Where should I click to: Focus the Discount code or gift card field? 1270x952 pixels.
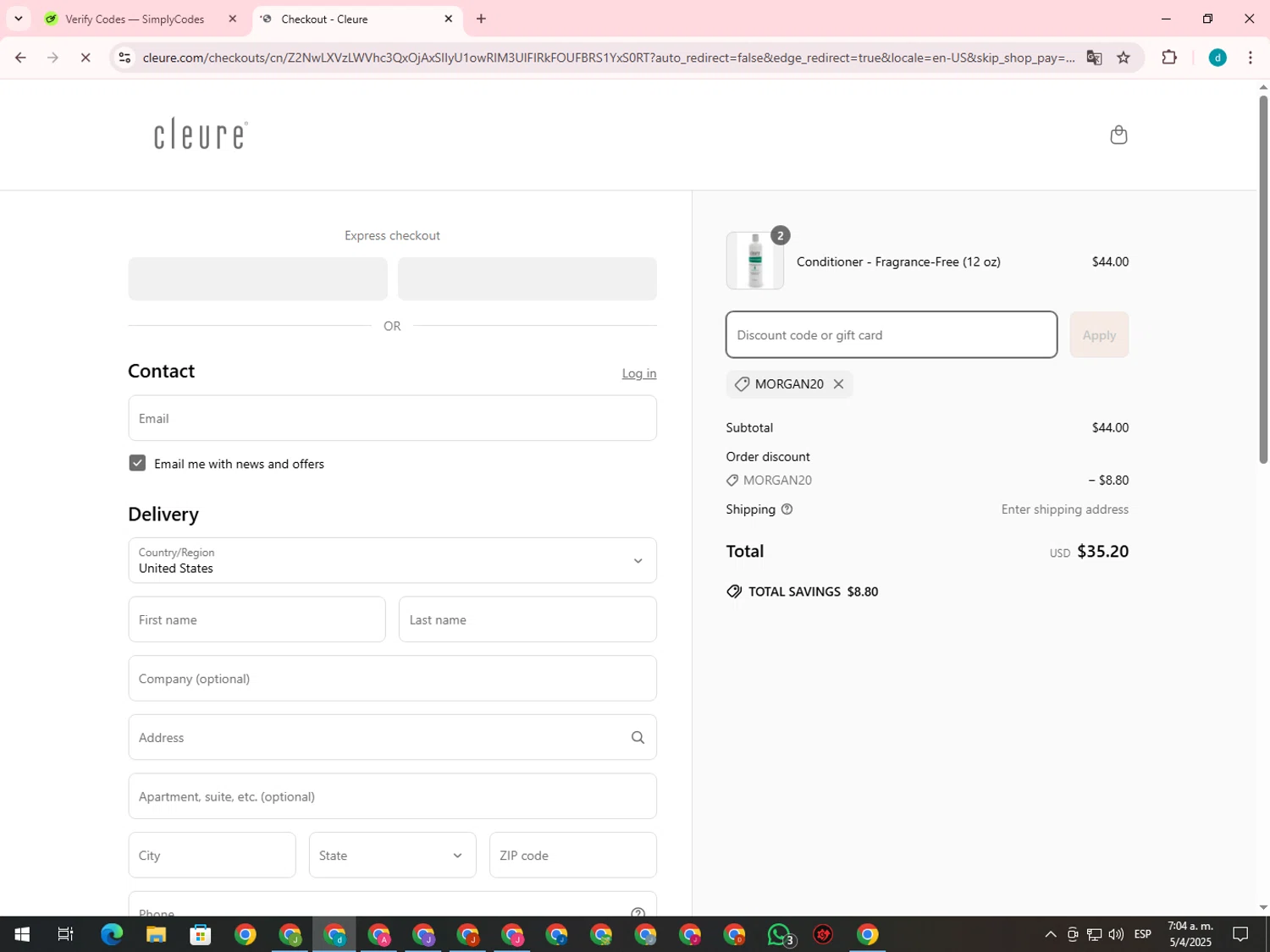tap(892, 335)
